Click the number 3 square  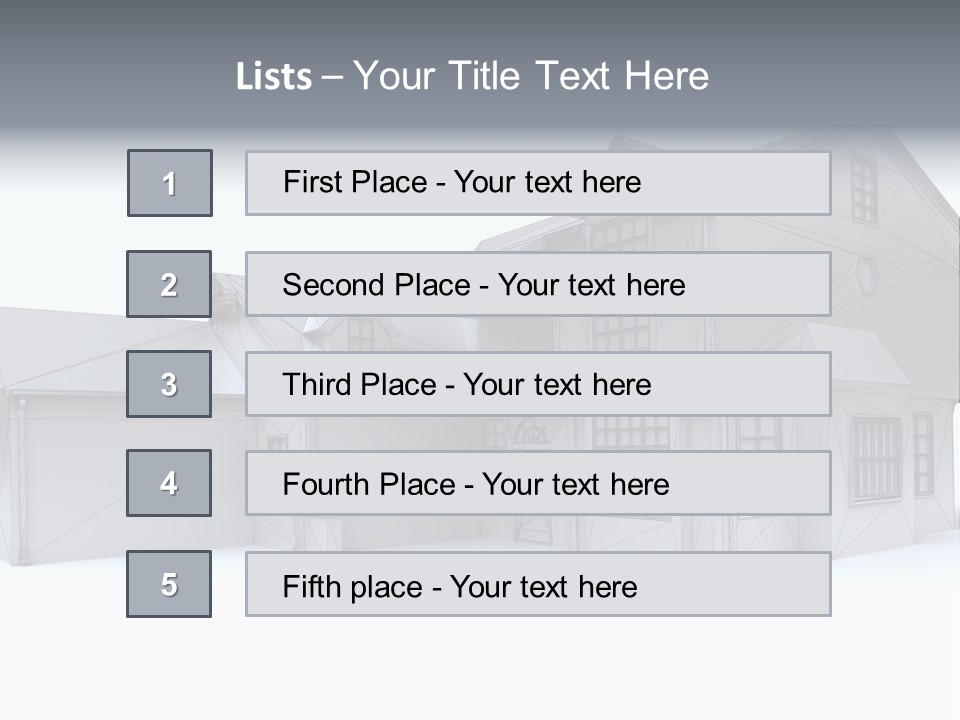[x=169, y=384]
